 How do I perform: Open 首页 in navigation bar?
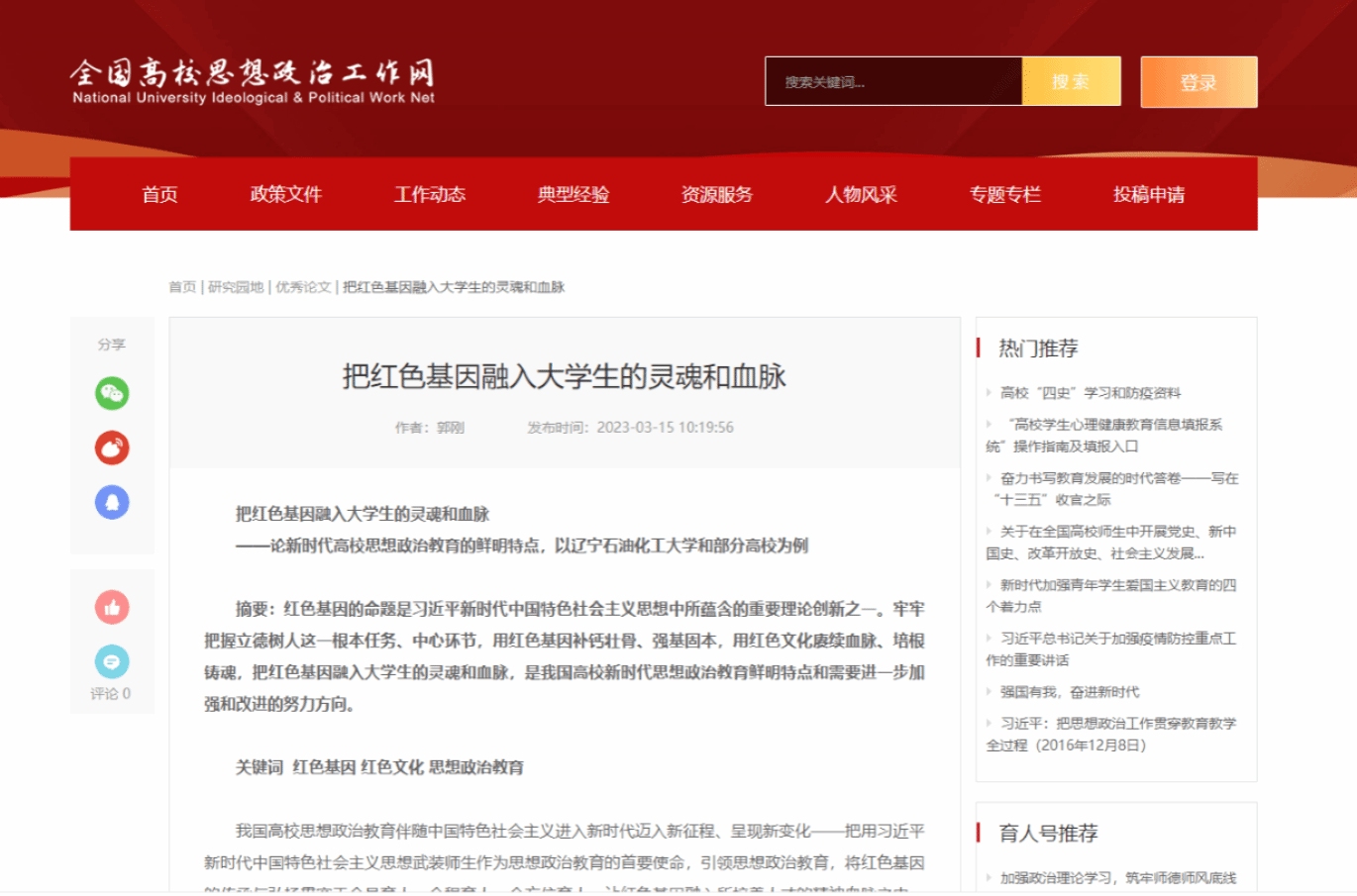(159, 194)
